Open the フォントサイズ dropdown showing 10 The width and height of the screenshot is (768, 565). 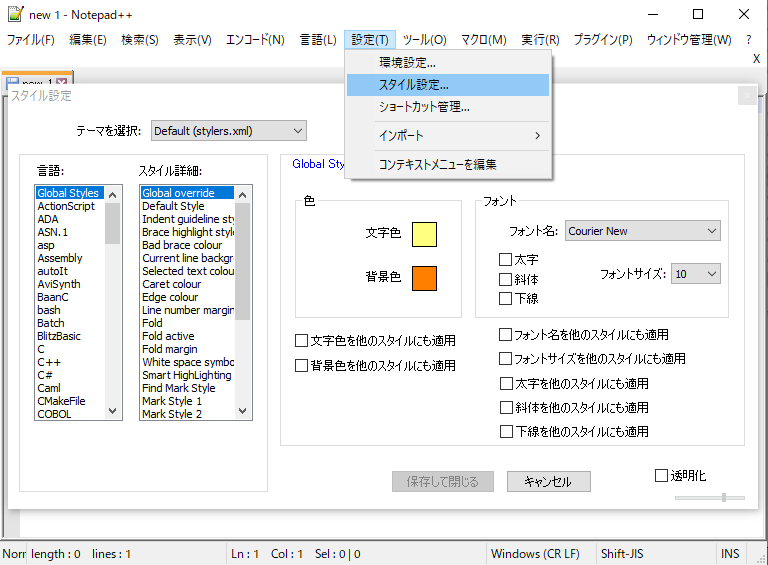[696, 274]
